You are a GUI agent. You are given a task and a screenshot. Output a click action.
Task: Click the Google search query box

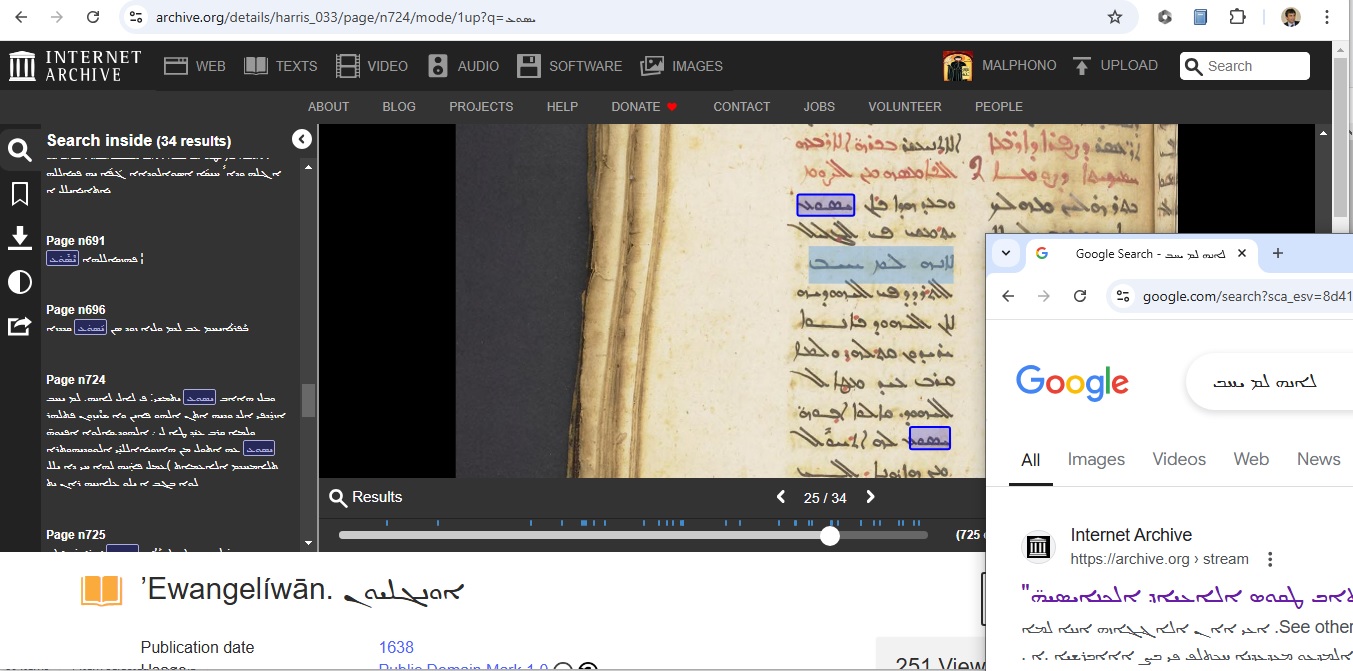click(1270, 382)
